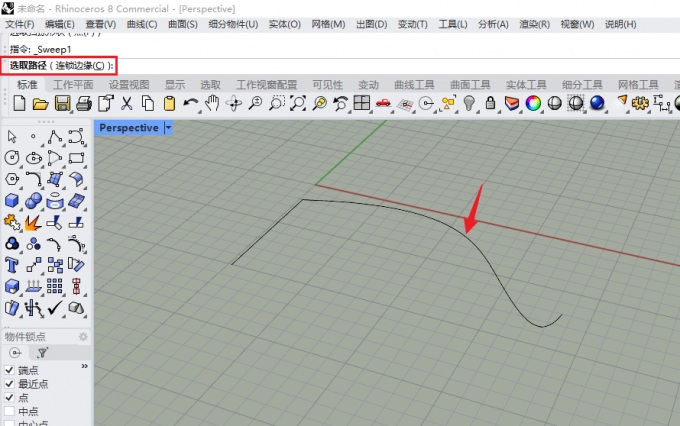Open the color wheel properties icon
The height and width of the screenshot is (426, 680).
click(533, 103)
